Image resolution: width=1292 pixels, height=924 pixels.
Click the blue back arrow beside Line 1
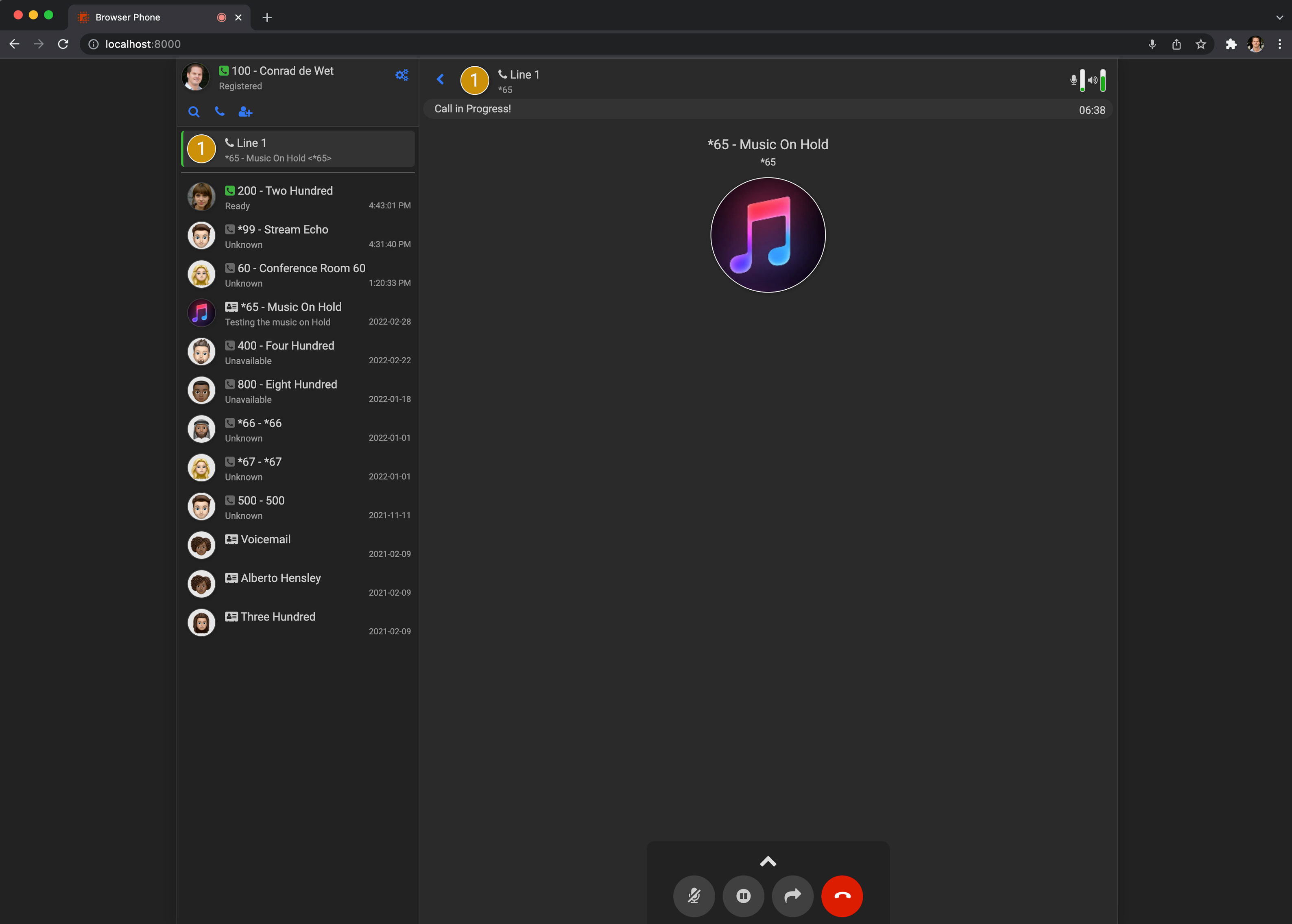pyautogui.click(x=440, y=79)
